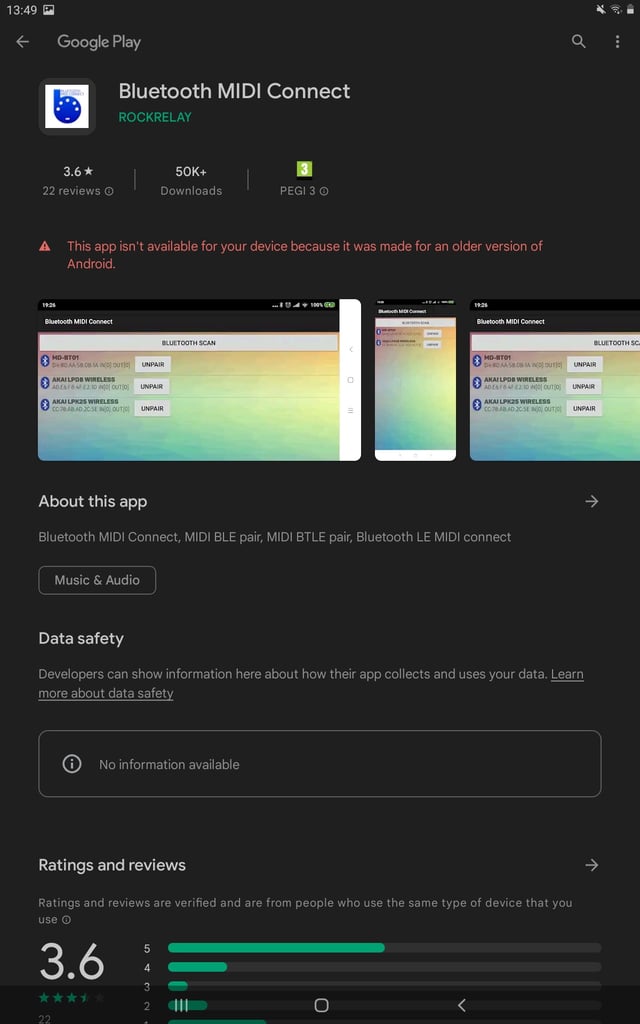The height and width of the screenshot is (1024, 640).
Task: Tap the Bluetooth MIDI Connect title
Action: (x=234, y=91)
